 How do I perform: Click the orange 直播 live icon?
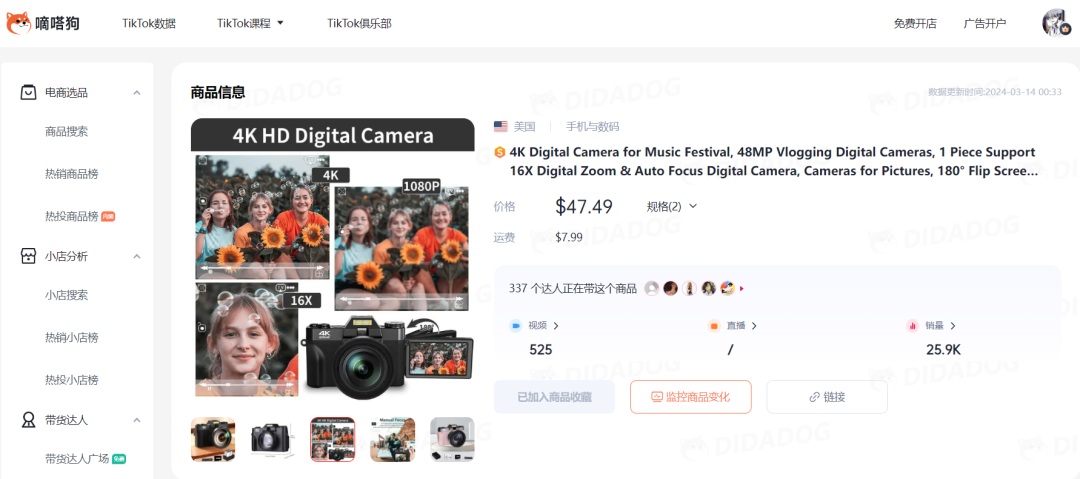click(714, 326)
